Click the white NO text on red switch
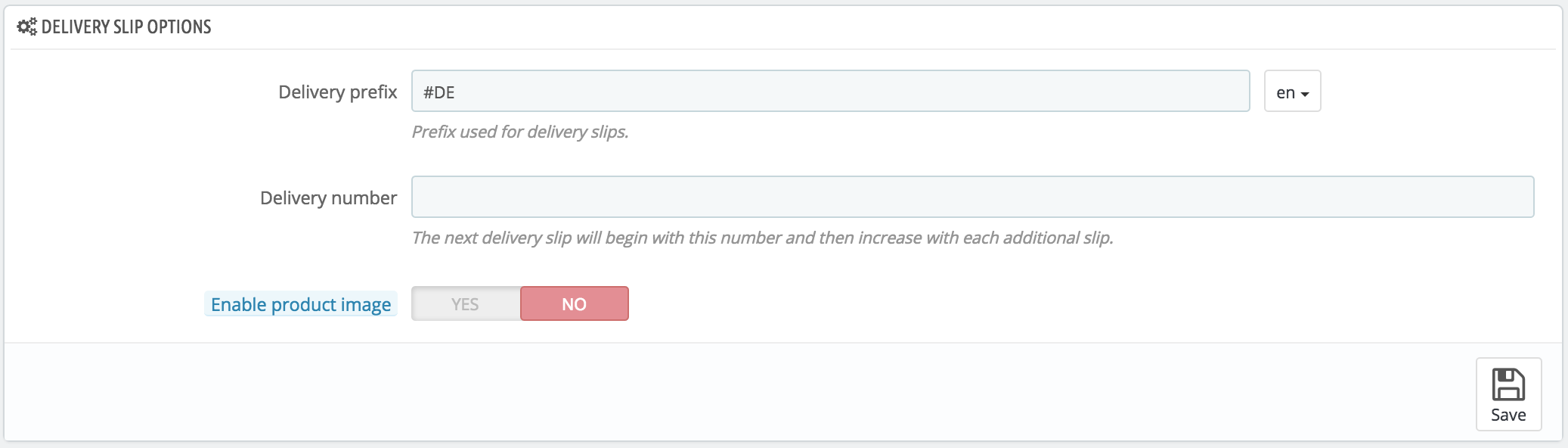The height and width of the screenshot is (448, 1568). (x=574, y=304)
